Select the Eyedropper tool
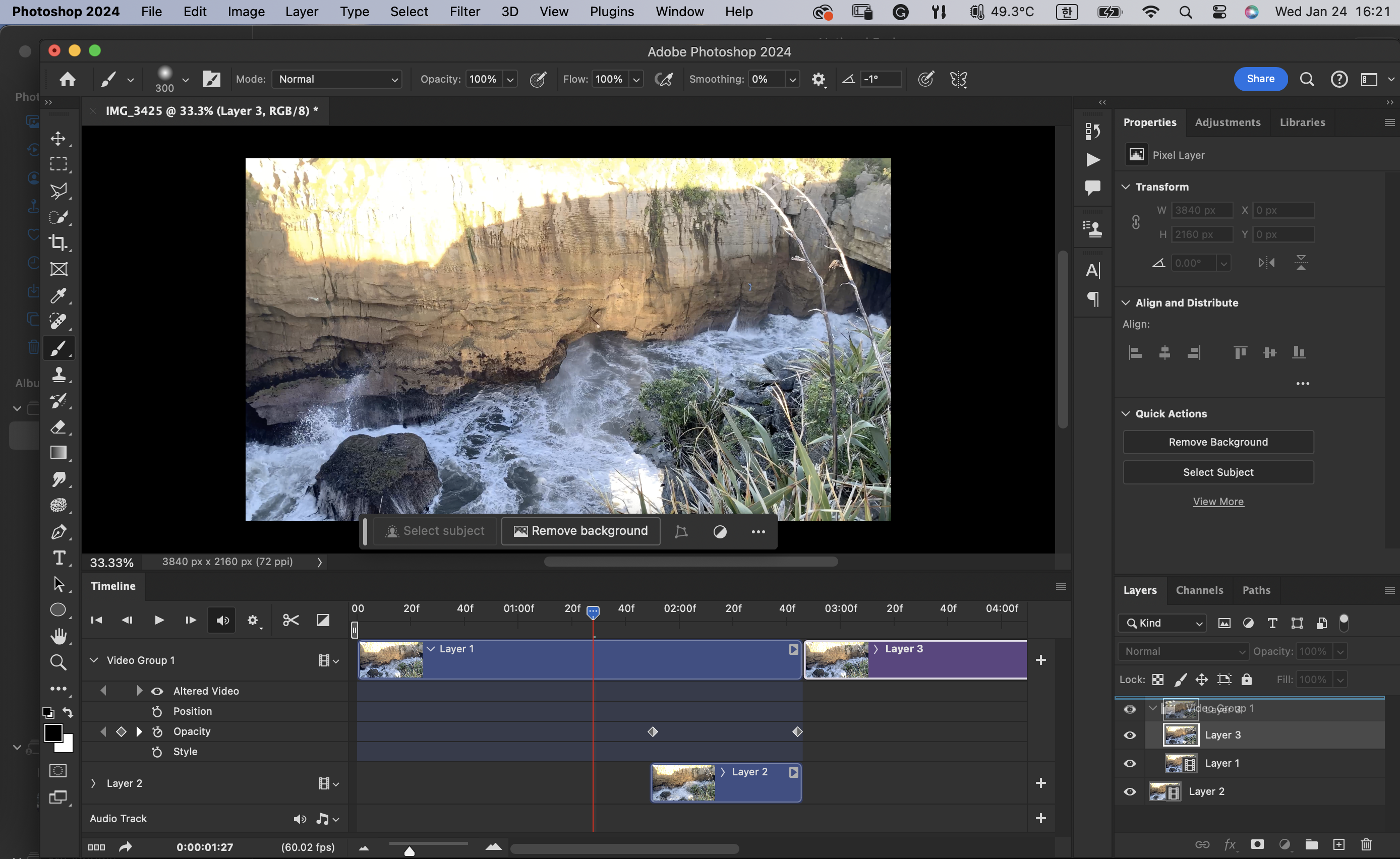Image resolution: width=1400 pixels, height=859 pixels. [x=59, y=295]
